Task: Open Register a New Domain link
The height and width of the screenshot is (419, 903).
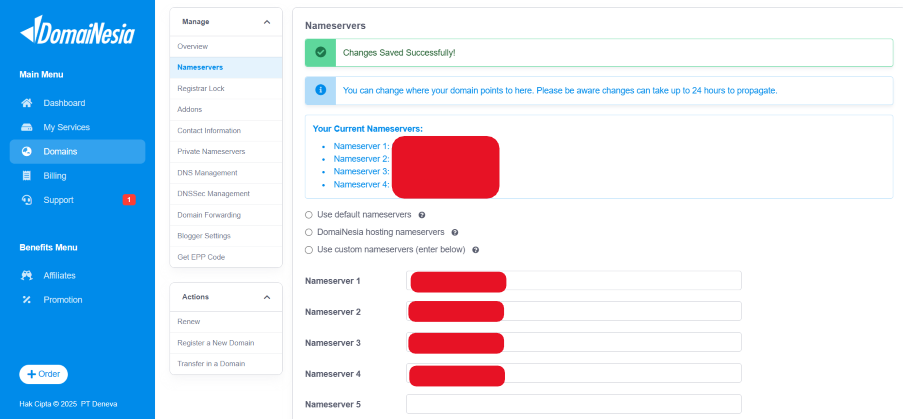Action: tap(215, 342)
